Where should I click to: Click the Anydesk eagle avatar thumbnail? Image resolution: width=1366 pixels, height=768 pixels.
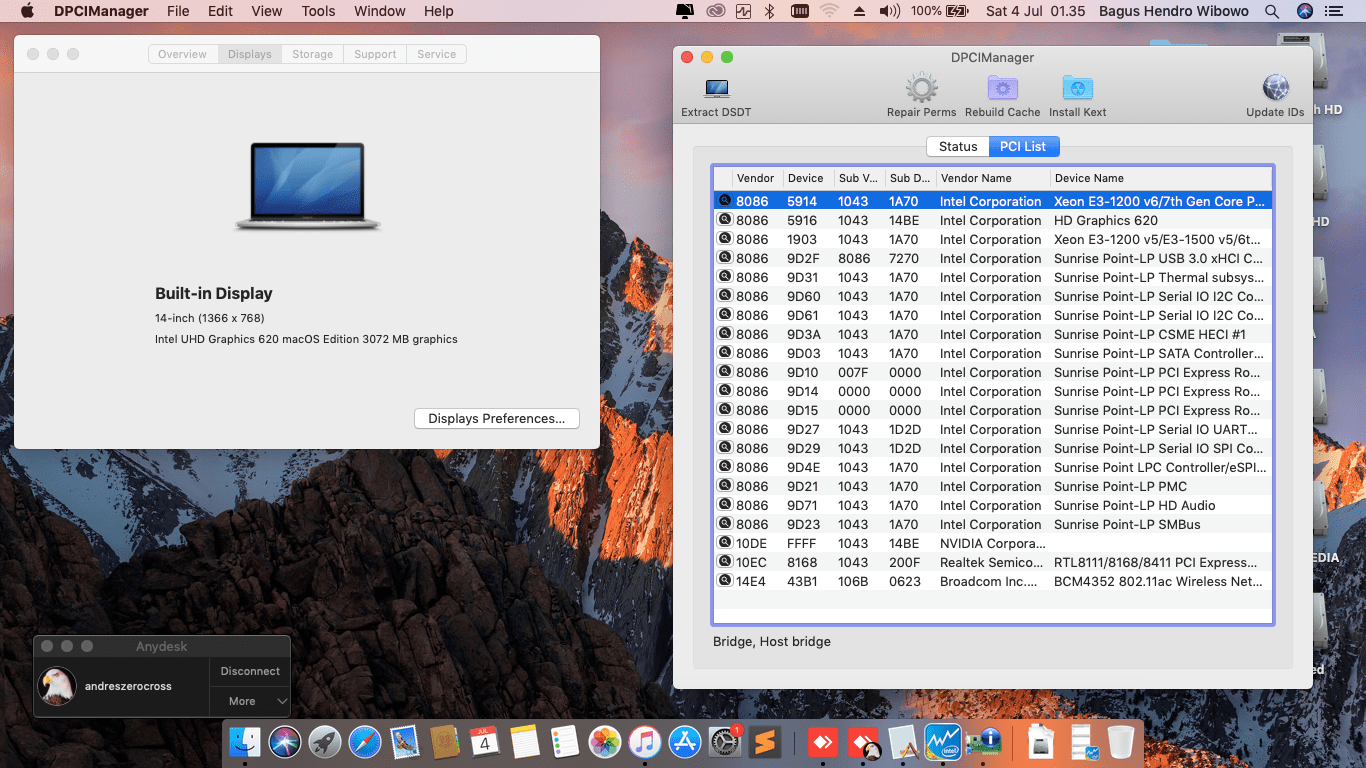(x=56, y=686)
